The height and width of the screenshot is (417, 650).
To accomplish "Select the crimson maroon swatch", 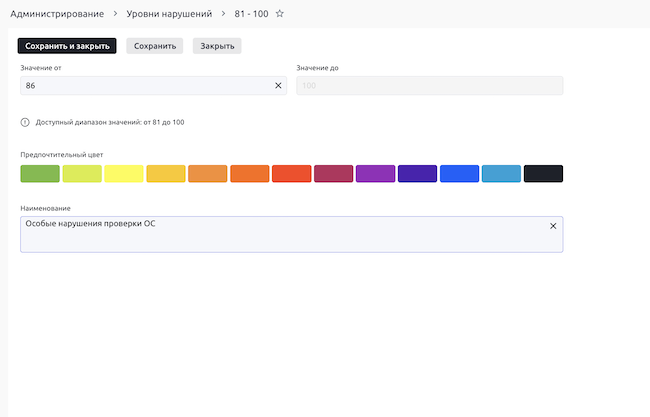I will [x=334, y=174].
